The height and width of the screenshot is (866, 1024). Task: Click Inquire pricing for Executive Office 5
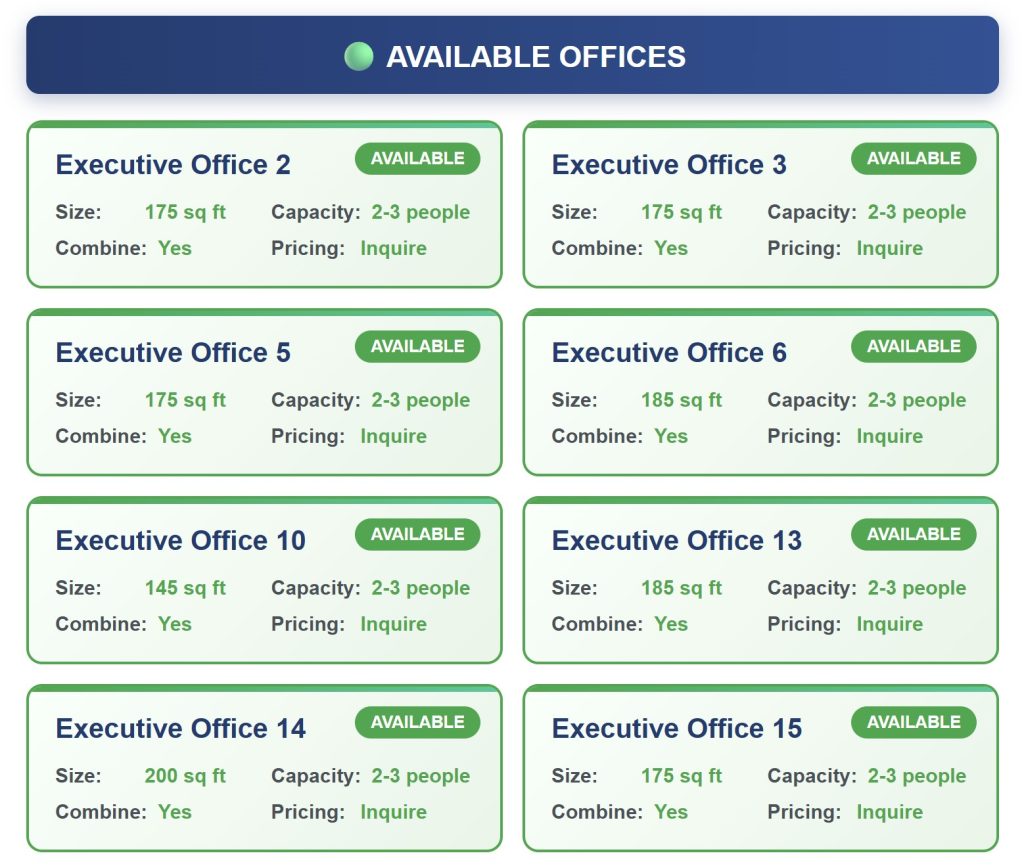[393, 436]
